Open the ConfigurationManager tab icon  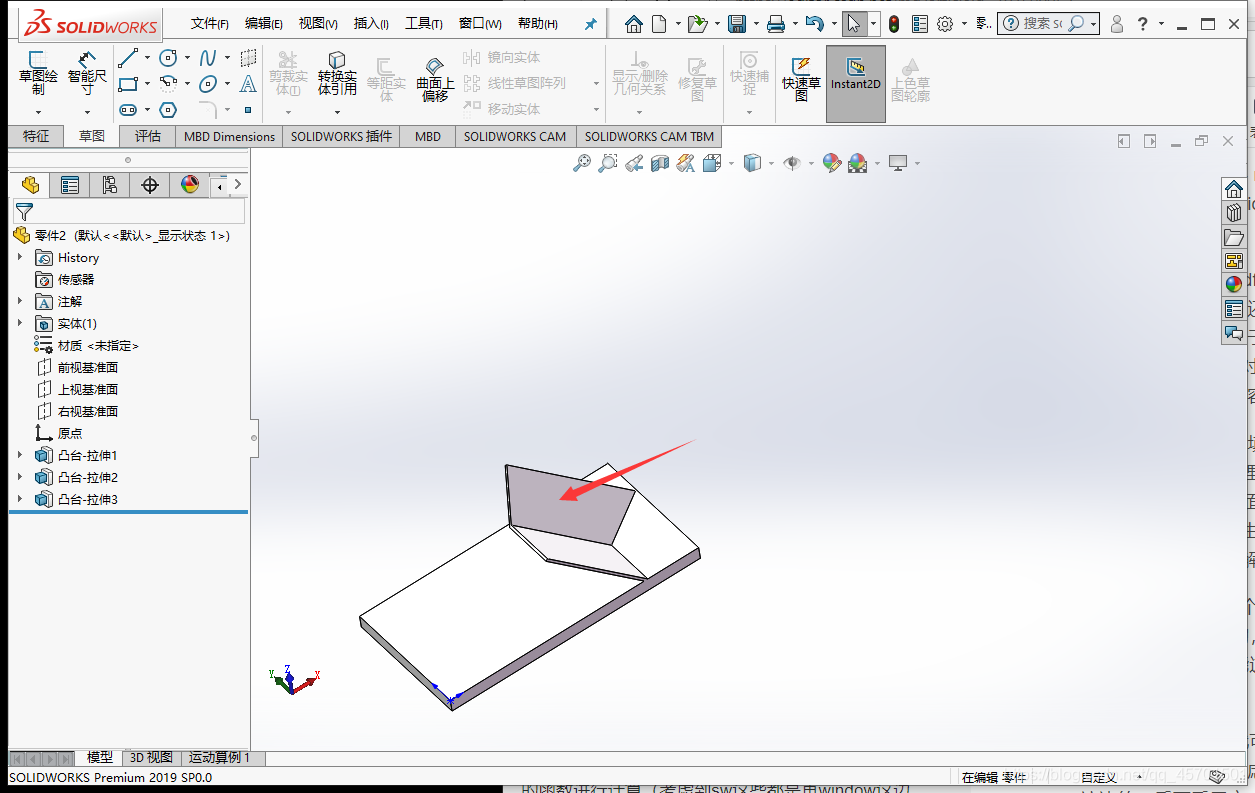[109, 185]
